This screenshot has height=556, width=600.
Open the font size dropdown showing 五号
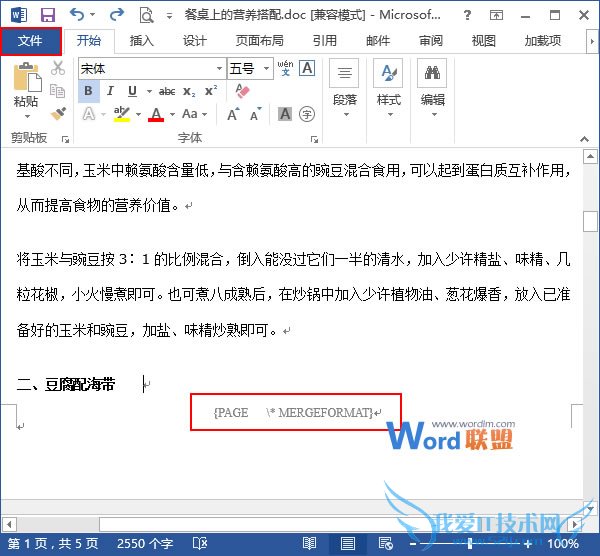[266, 68]
